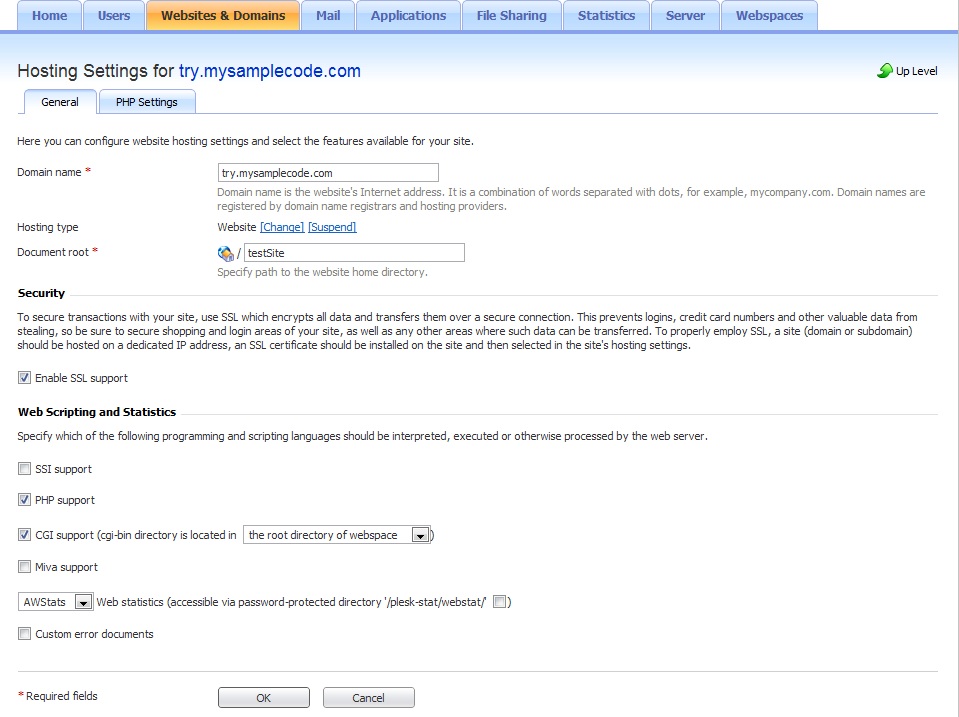Screen dimensions: 959x717
Task: Click the Suspend hosting link
Action: 332,227
